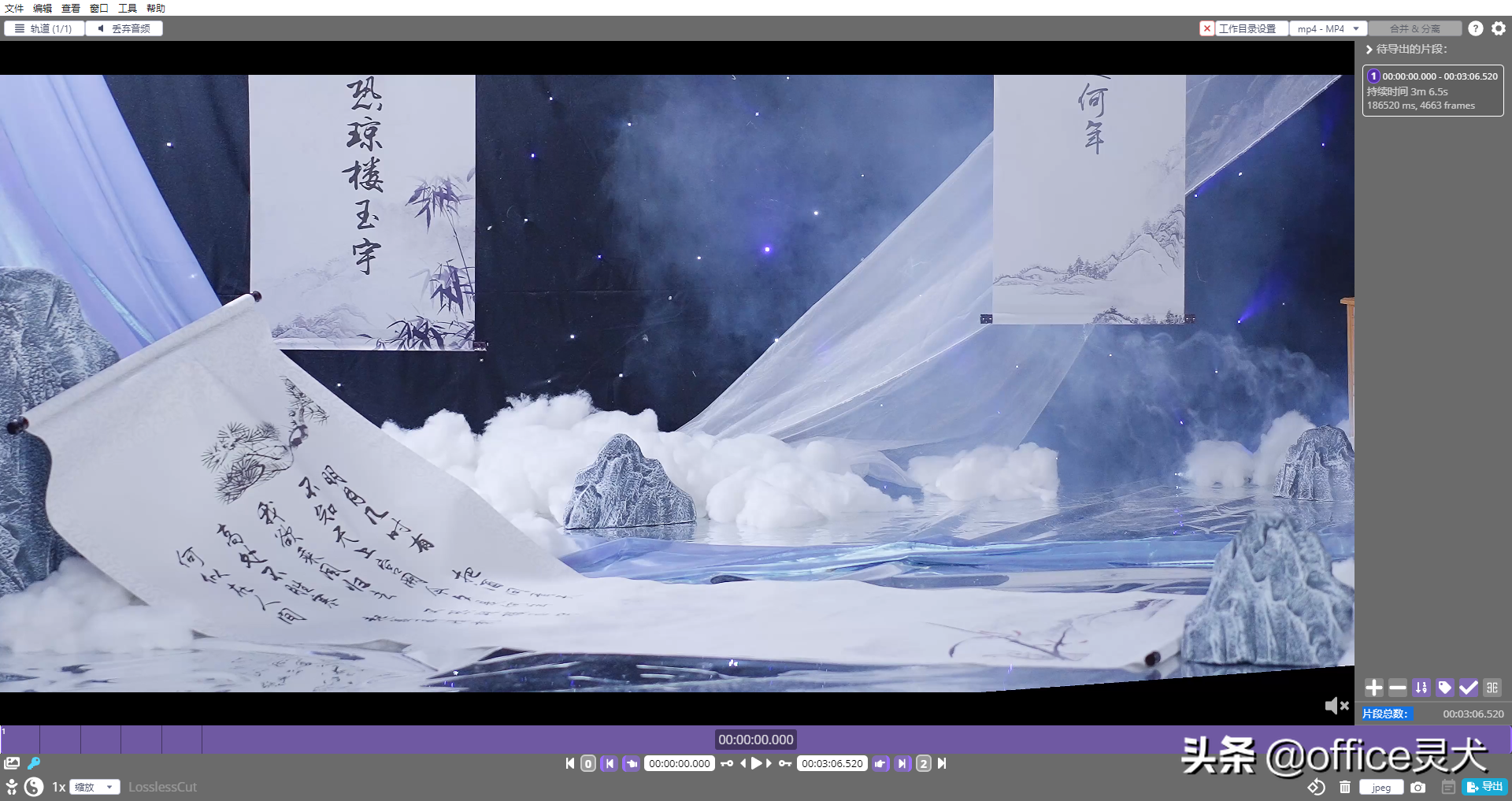Toggle simple mode baby icon
This screenshot has height=801, width=1512.
coord(11,787)
